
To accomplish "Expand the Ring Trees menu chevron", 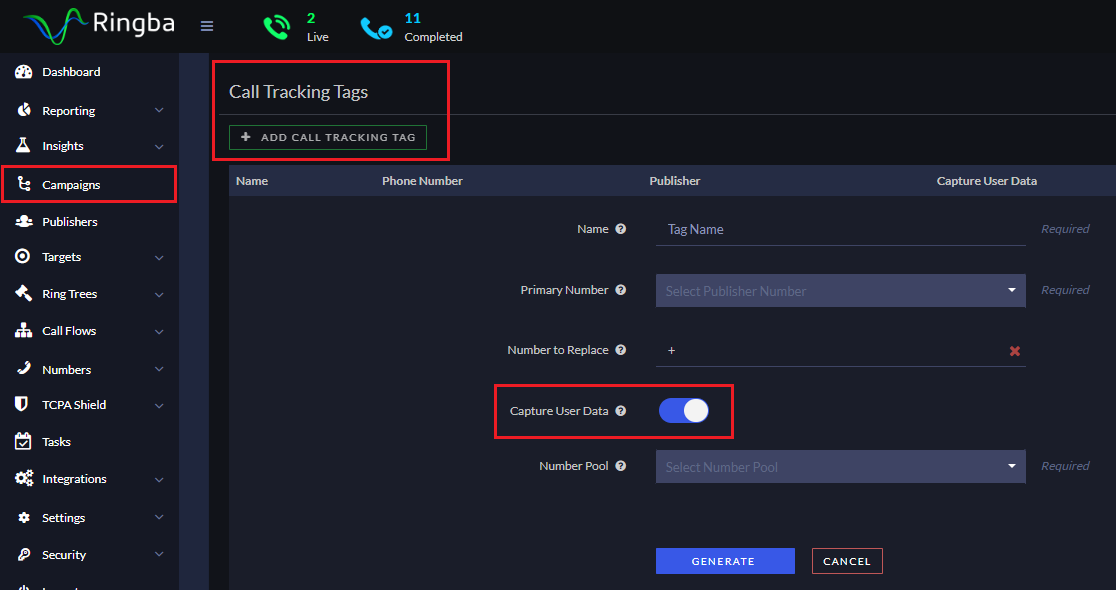I will click(159, 295).
